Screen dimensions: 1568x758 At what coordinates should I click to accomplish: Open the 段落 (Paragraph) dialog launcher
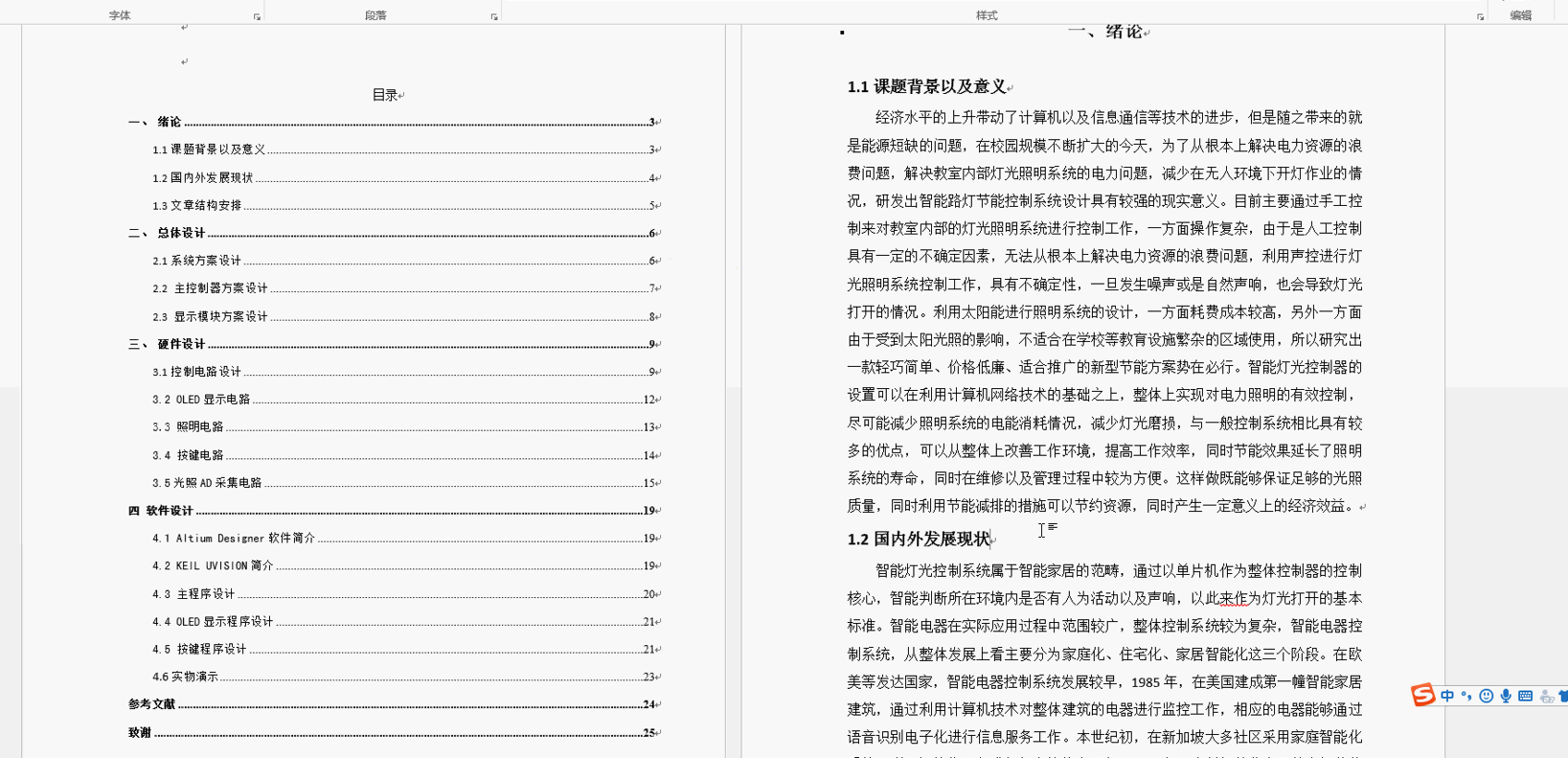(x=494, y=17)
